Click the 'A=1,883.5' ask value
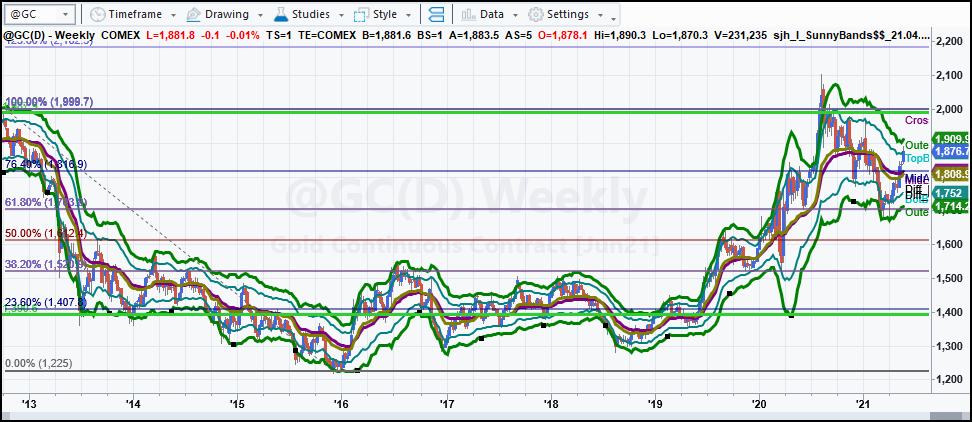The height and width of the screenshot is (422, 972). coord(474,35)
